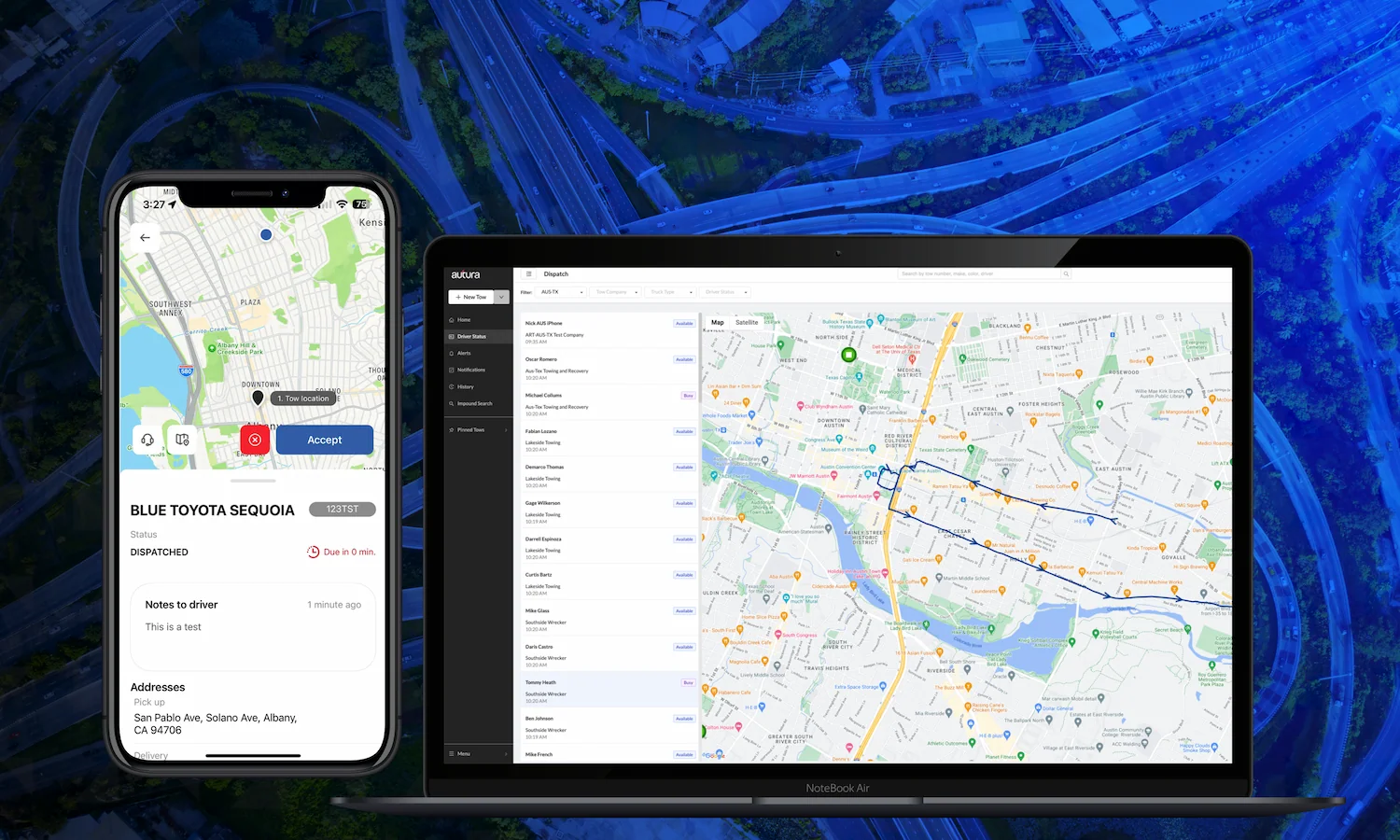
Task: Open Notifications in the sidebar
Action: tap(478, 371)
